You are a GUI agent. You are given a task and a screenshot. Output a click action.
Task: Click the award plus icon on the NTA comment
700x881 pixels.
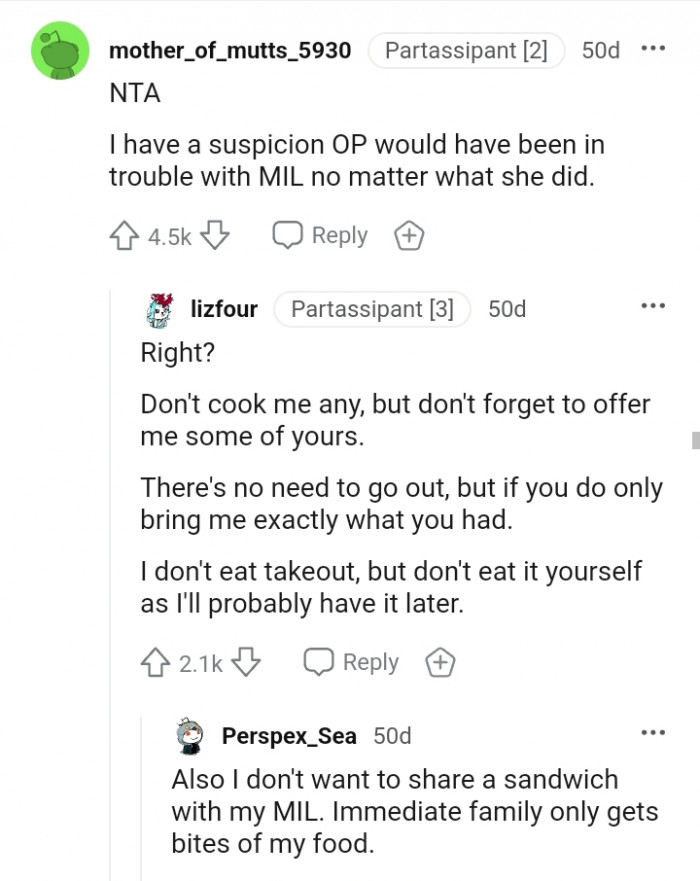pyautogui.click(x=408, y=236)
